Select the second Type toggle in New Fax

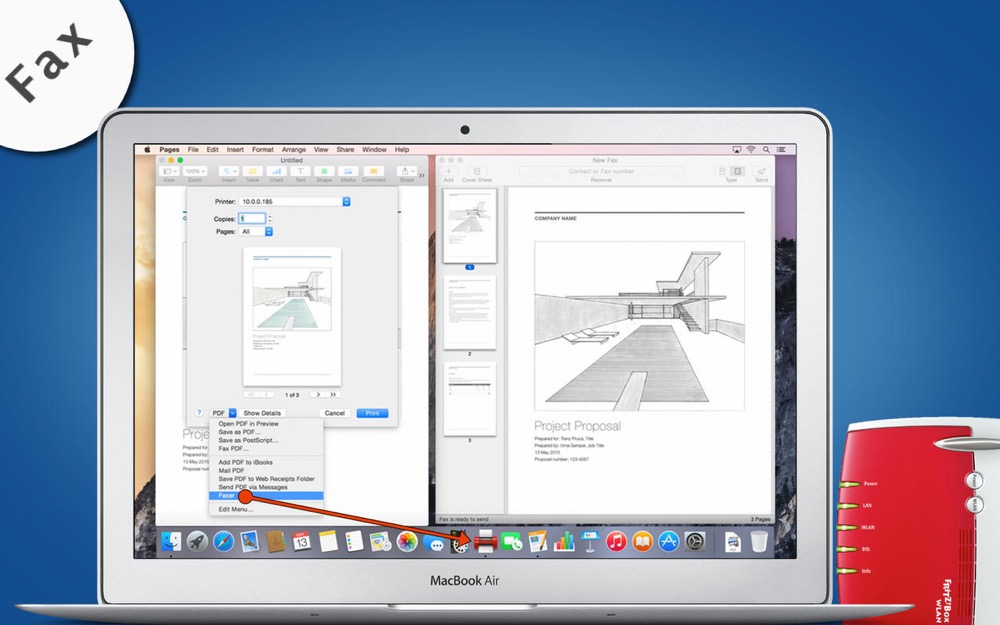[738, 172]
